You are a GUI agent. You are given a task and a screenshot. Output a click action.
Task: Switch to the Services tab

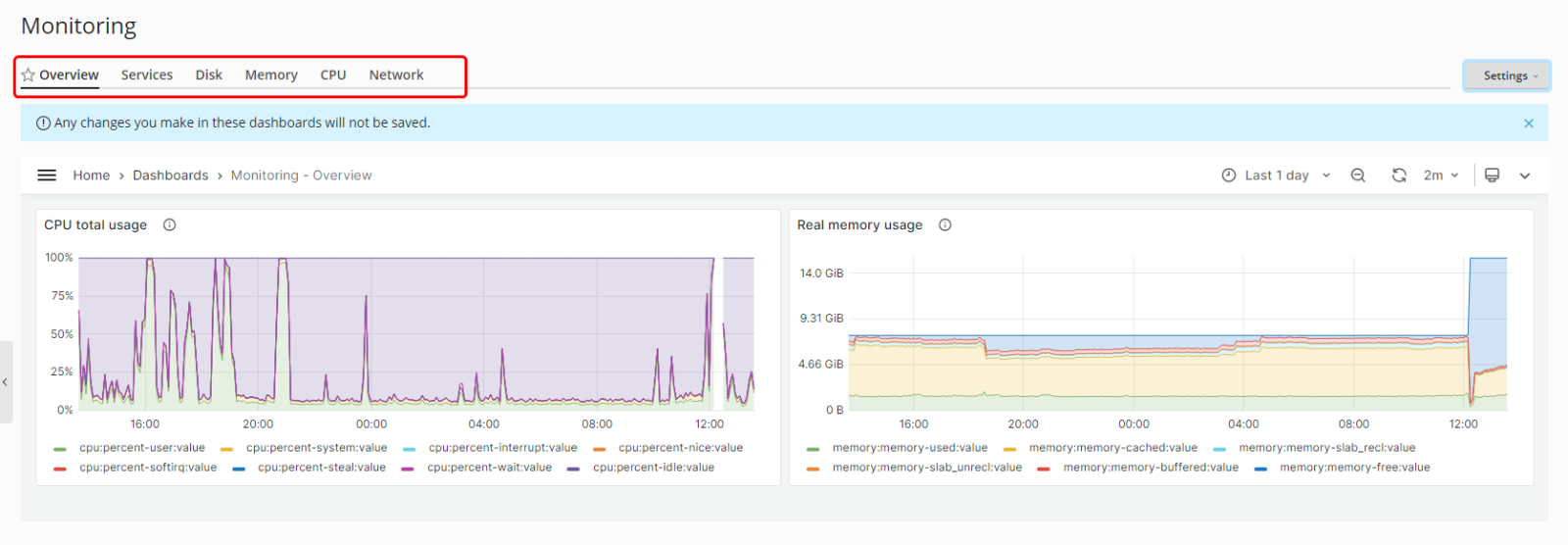[x=147, y=75]
